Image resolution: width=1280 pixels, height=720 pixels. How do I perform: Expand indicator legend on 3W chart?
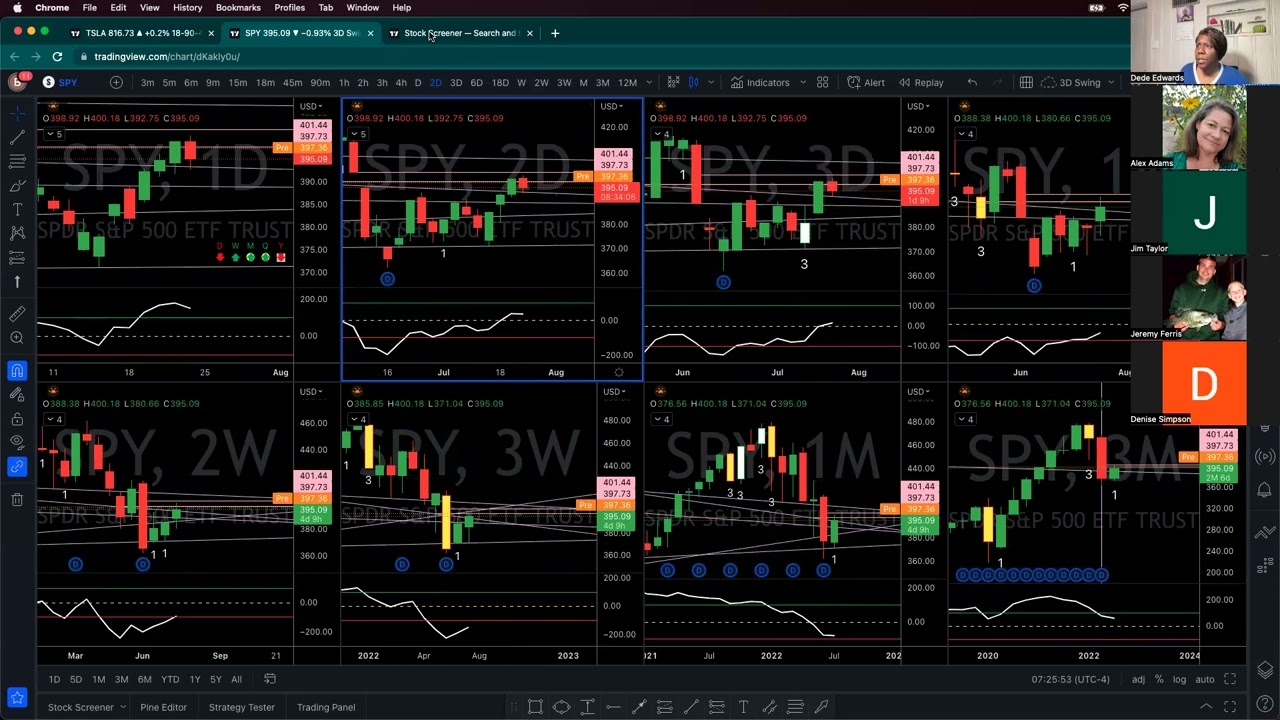pos(356,419)
